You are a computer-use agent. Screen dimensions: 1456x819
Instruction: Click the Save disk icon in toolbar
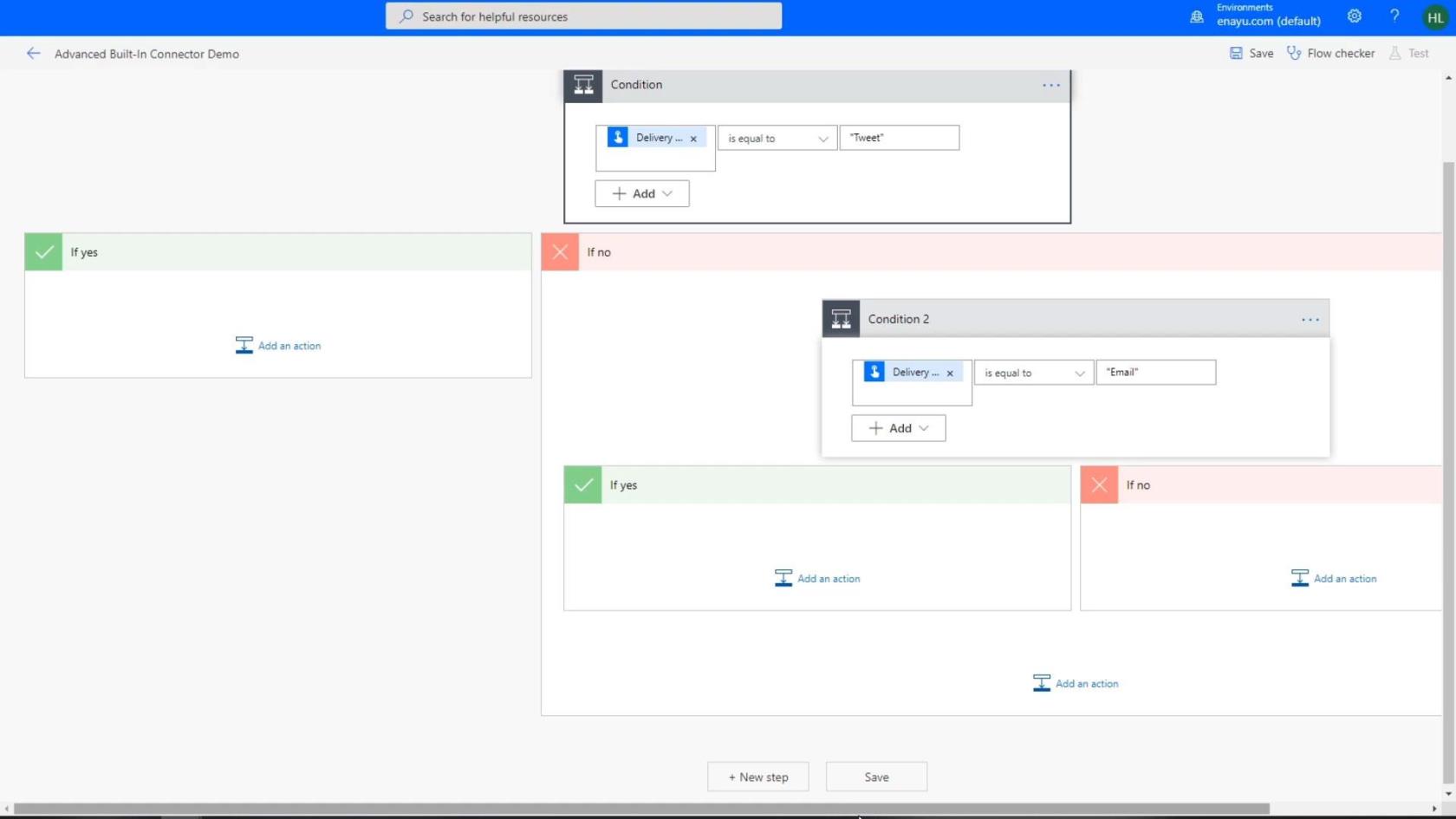click(x=1236, y=54)
